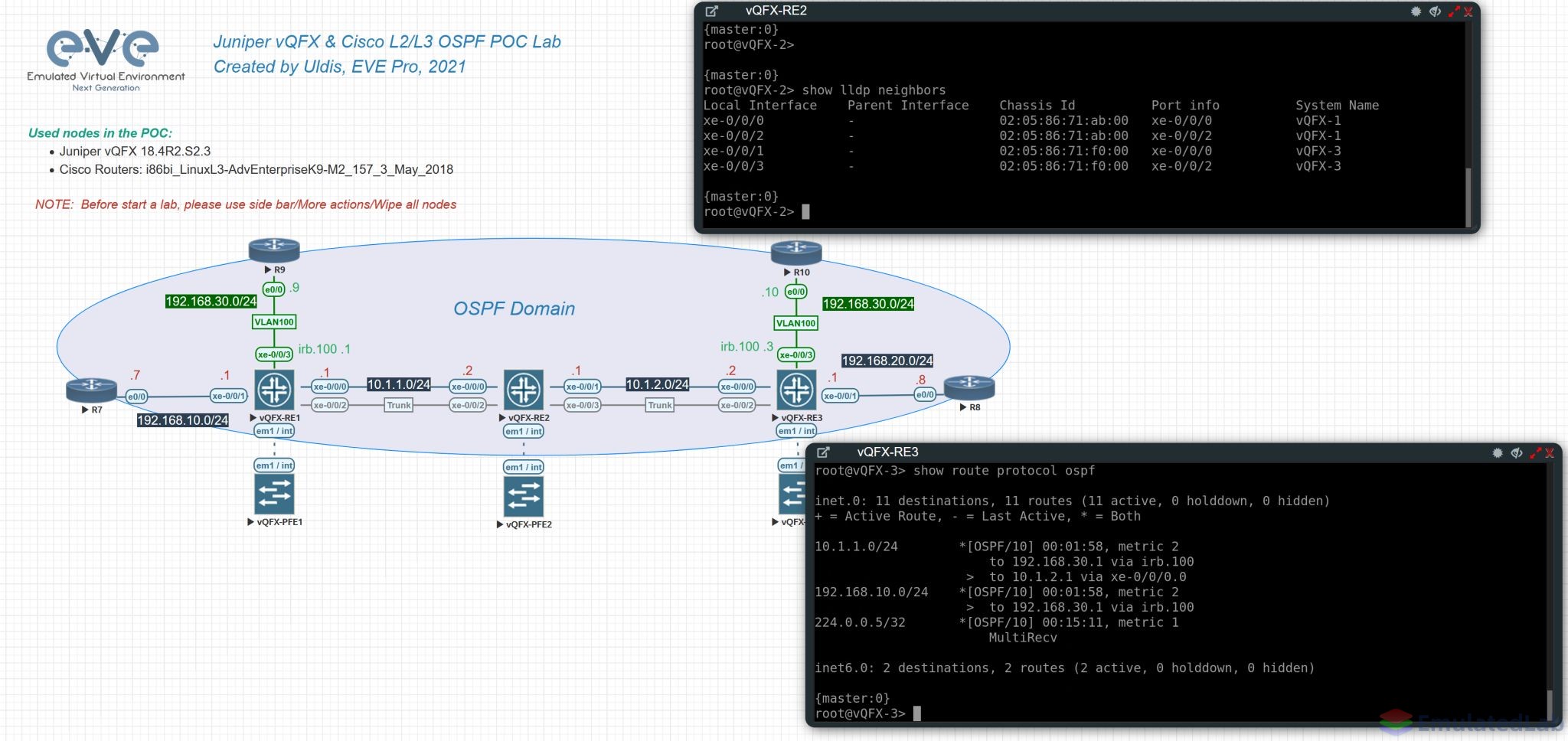Click the EVE Emulated Virtual Environment logo
Screen dimensions: 1568x741
pyautogui.click(x=106, y=60)
